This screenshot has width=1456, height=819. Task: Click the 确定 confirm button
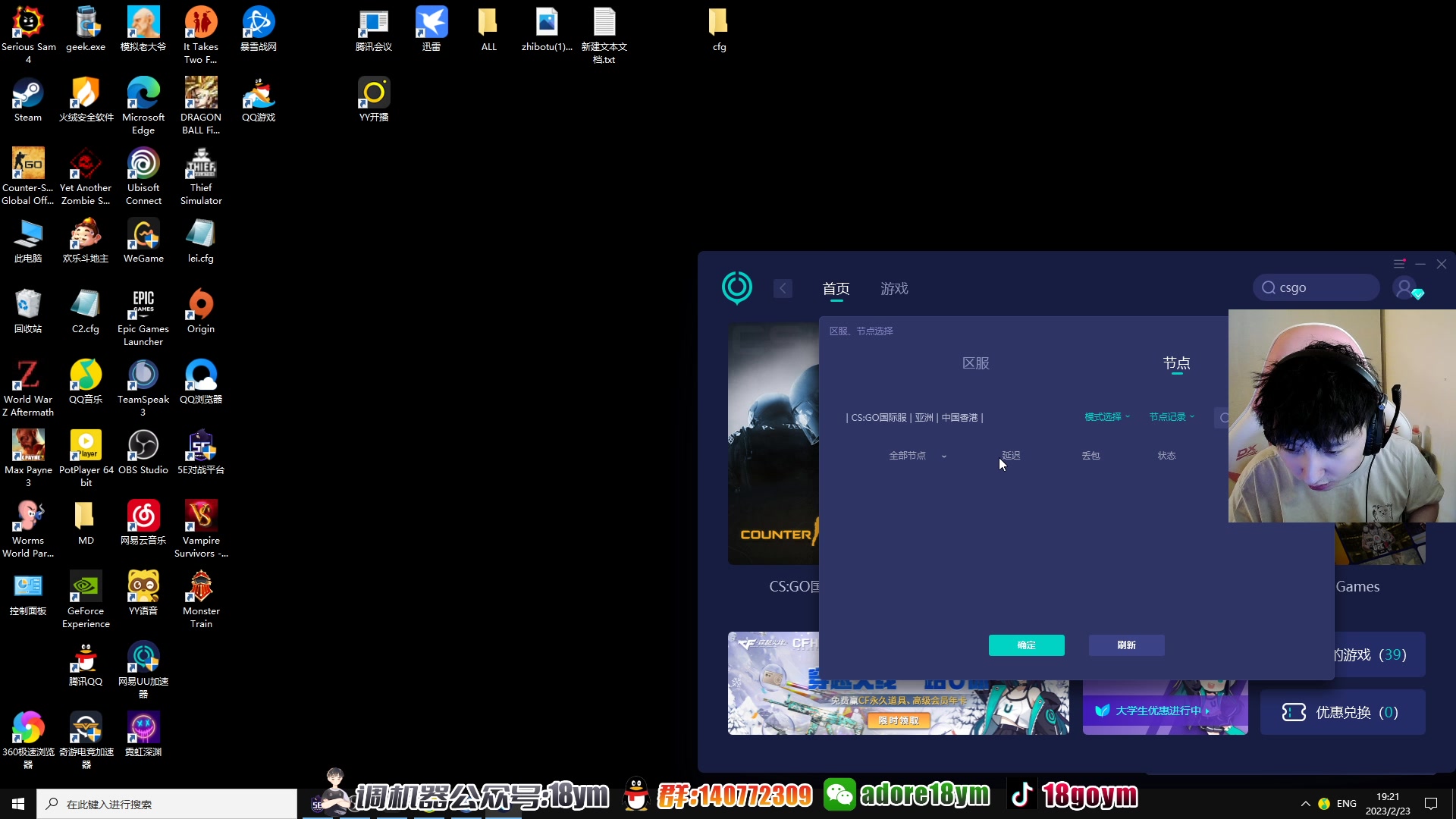(x=1027, y=645)
